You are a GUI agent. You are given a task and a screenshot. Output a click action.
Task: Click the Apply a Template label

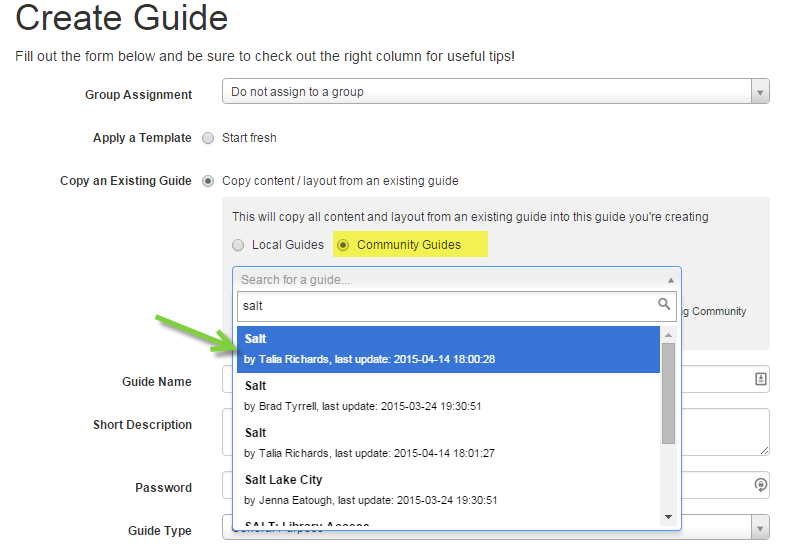coord(142,138)
